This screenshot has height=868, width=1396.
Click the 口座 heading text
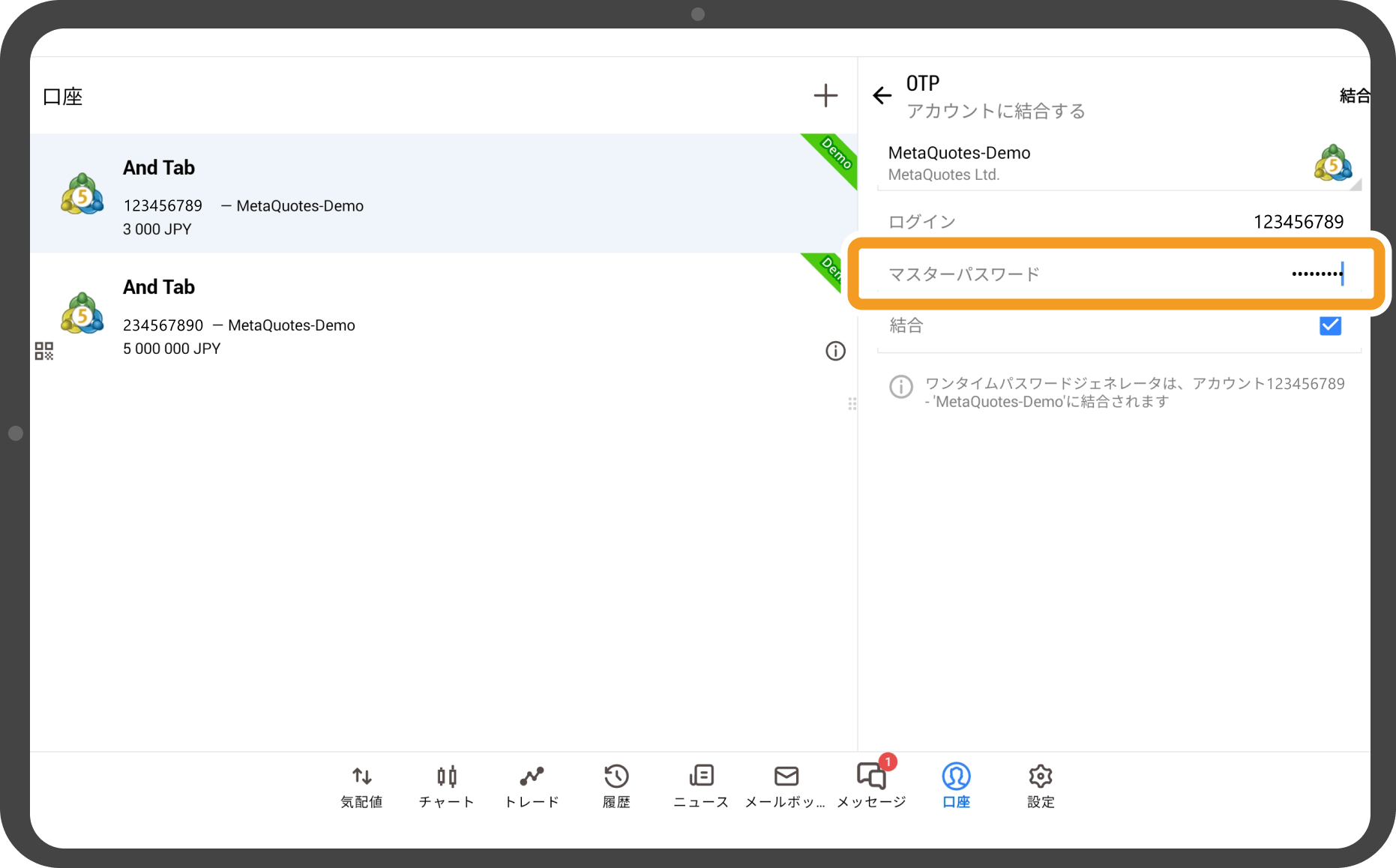pyautogui.click(x=63, y=97)
